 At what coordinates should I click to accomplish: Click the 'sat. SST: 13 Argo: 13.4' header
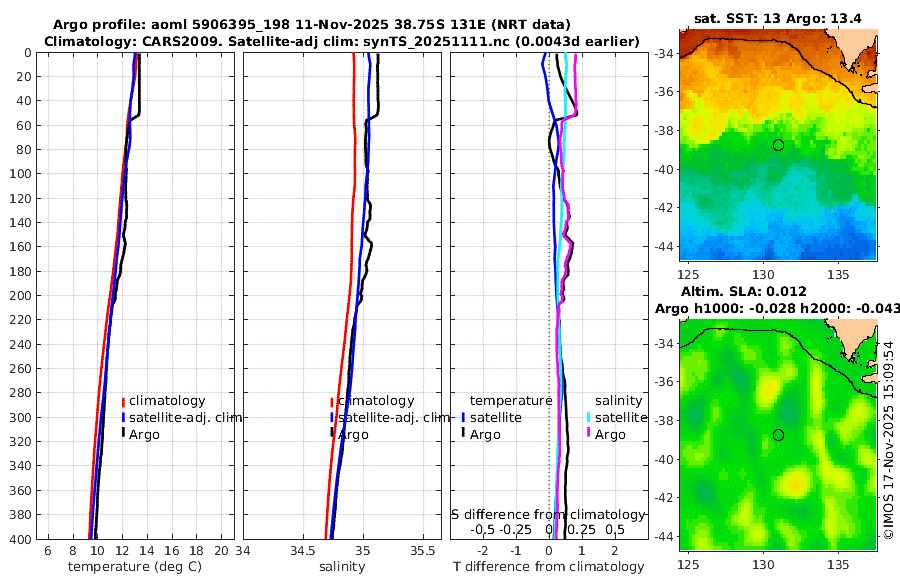pos(778,18)
